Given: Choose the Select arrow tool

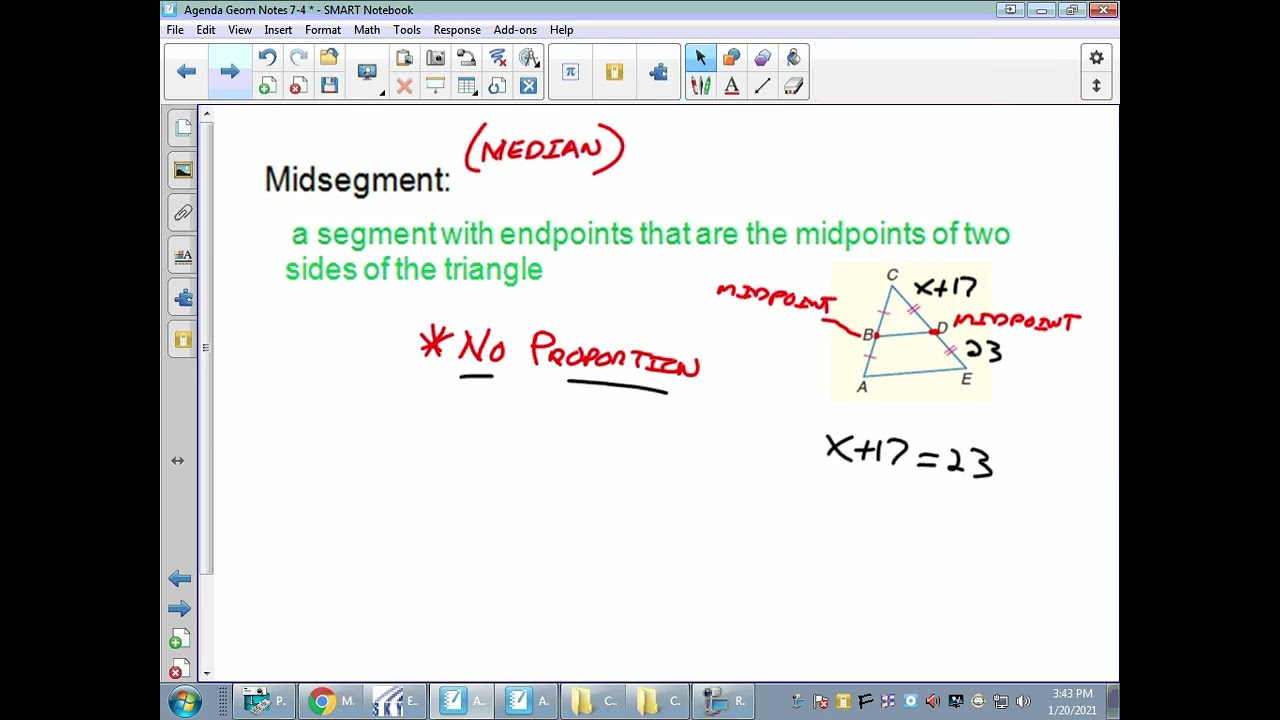Looking at the screenshot, I should pyautogui.click(x=700, y=58).
